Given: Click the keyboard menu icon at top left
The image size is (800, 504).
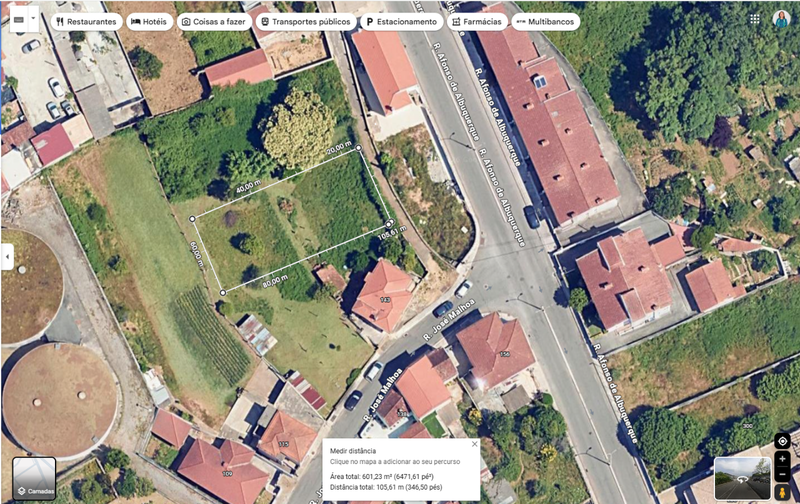Looking at the screenshot, I should tap(19, 19).
